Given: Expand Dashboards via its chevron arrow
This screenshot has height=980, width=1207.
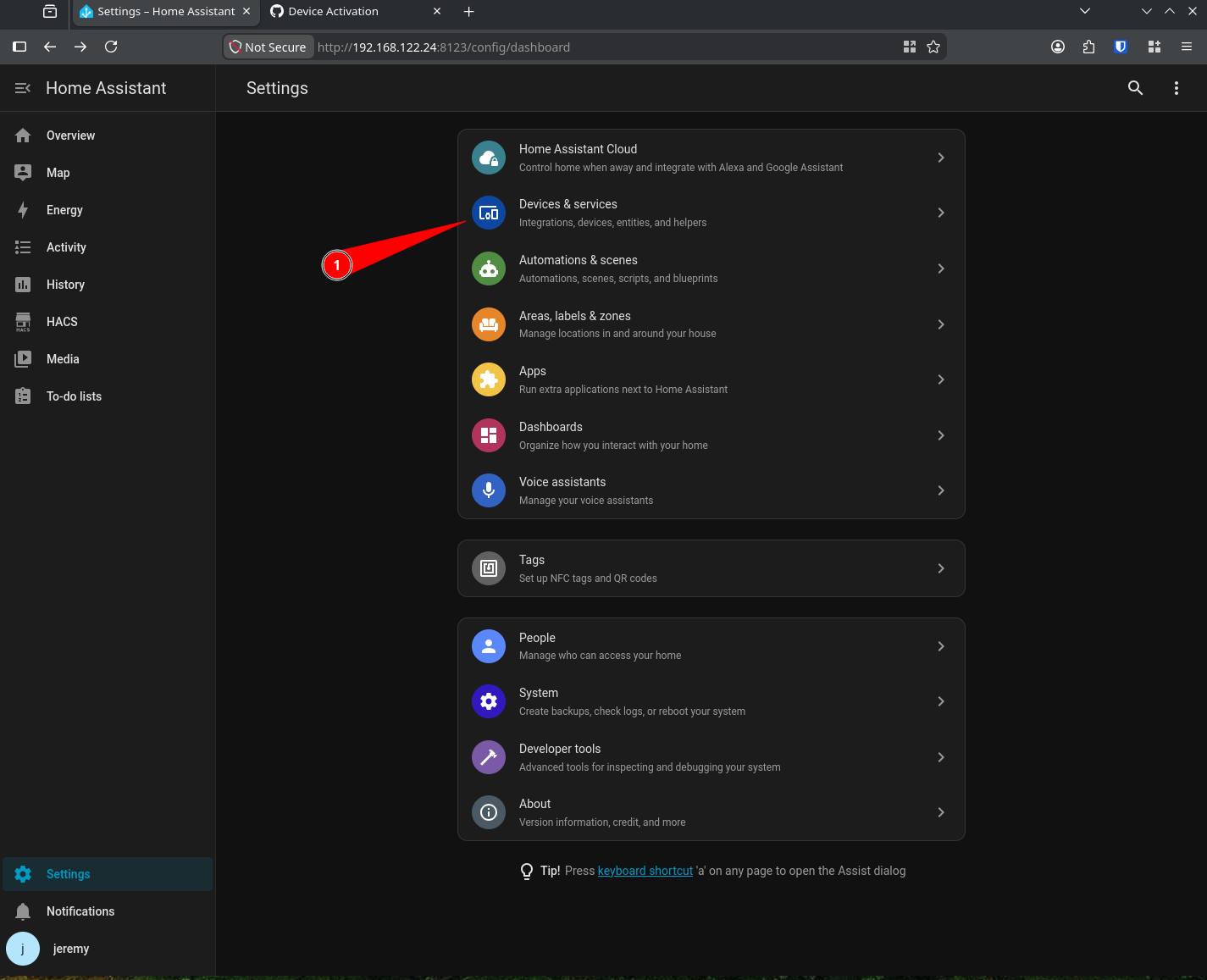Looking at the screenshot, I should click(941, 435).
